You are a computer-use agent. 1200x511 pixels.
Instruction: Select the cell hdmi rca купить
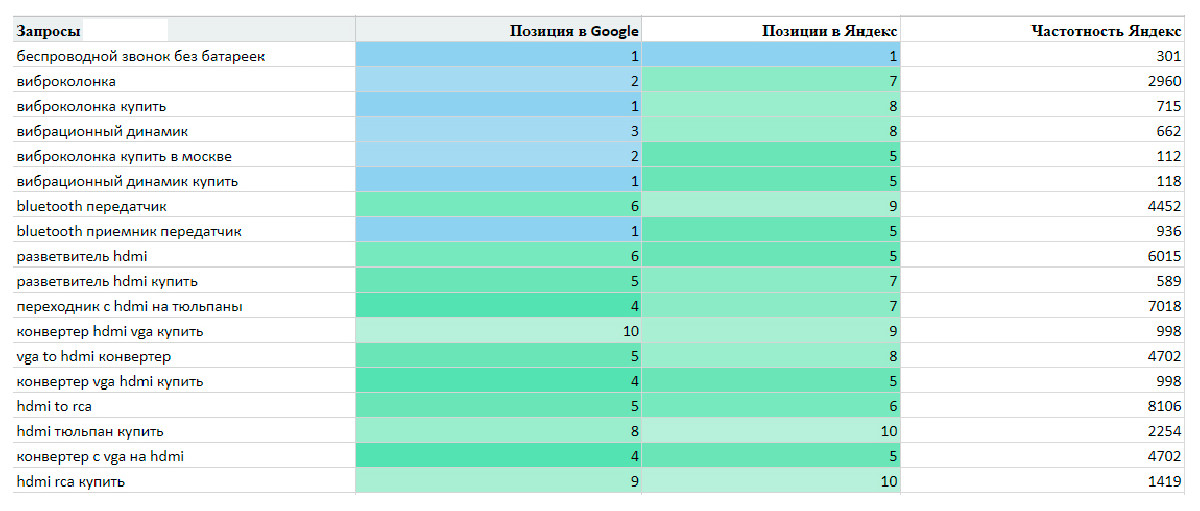(184, 481)
